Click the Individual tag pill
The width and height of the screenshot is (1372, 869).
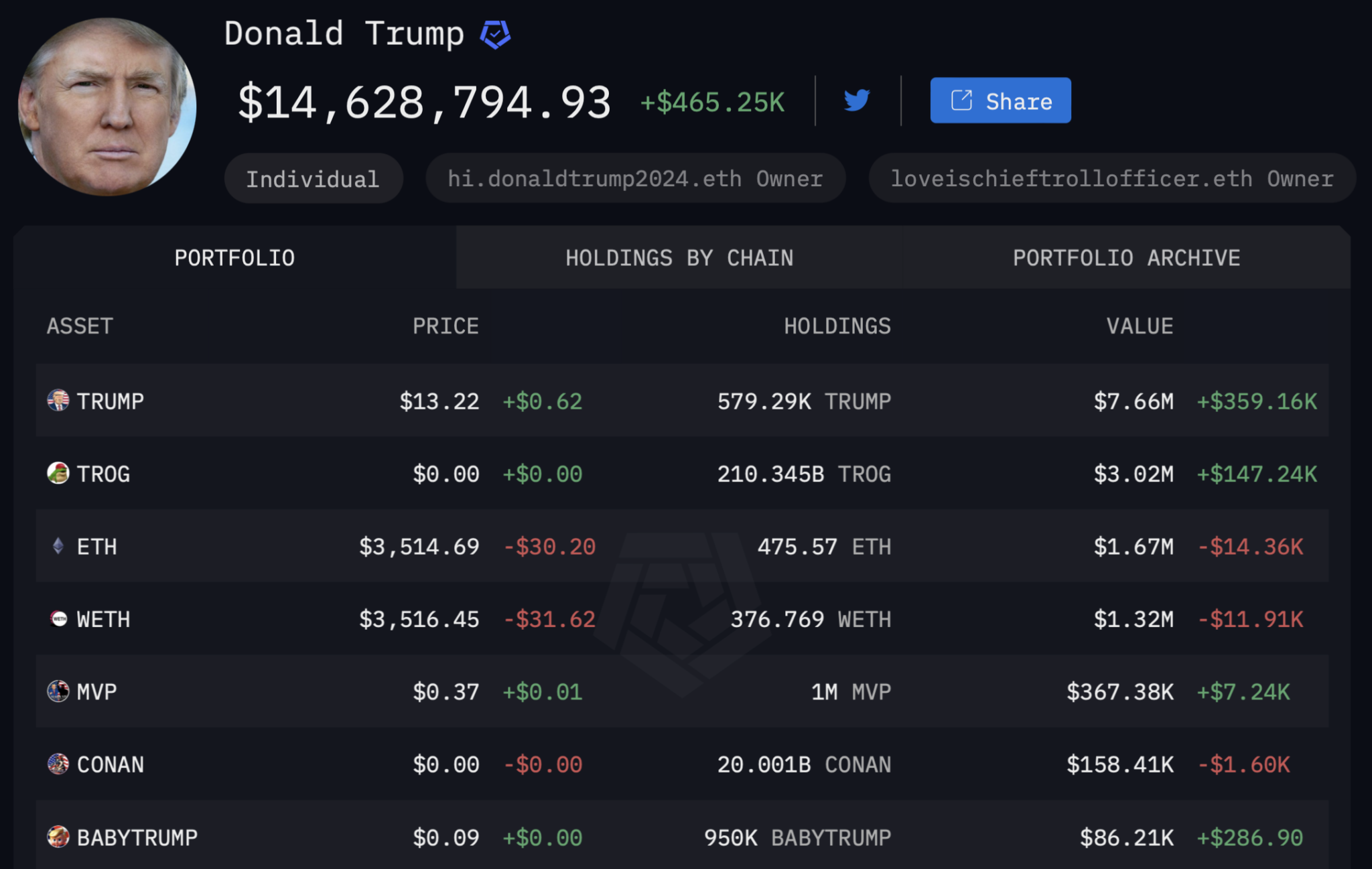click(313, 179)
